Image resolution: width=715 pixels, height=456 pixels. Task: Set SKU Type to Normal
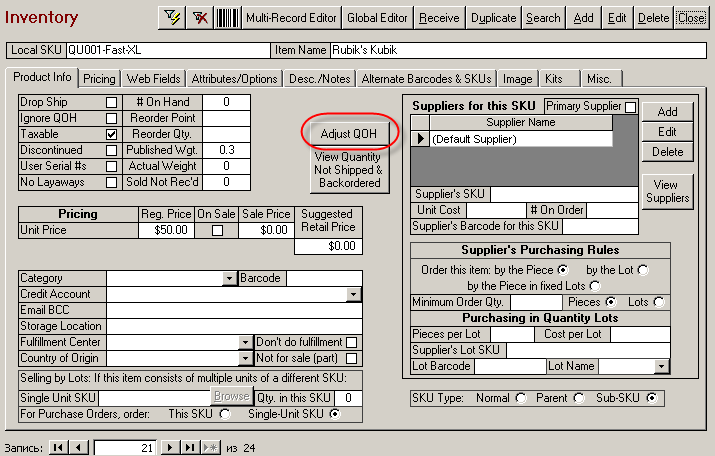[521, 398]
